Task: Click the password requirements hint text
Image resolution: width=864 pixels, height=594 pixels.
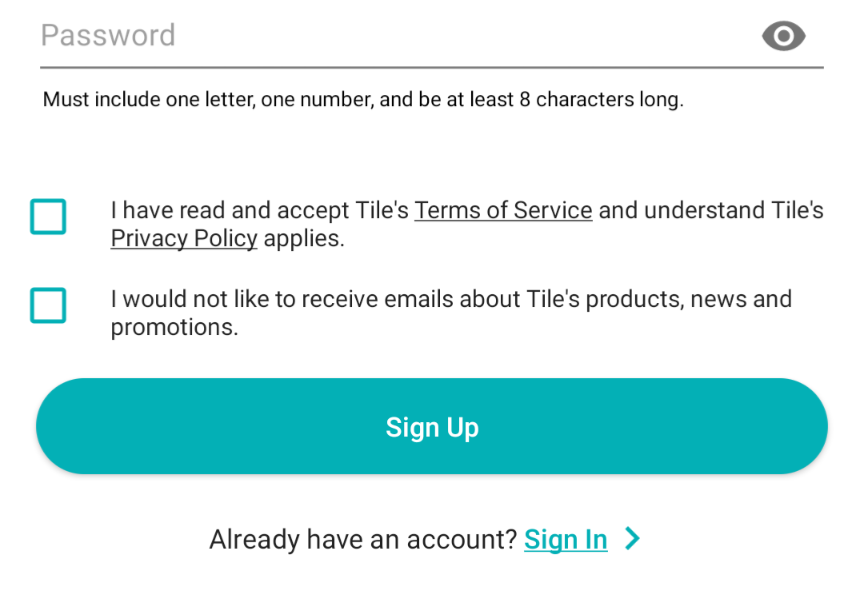Action: 363,100
